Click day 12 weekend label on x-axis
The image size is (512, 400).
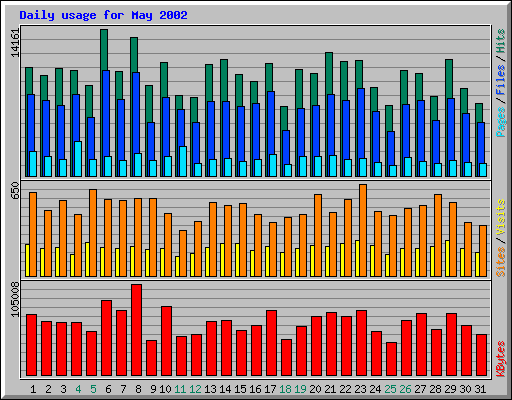[x=195, y=389]
